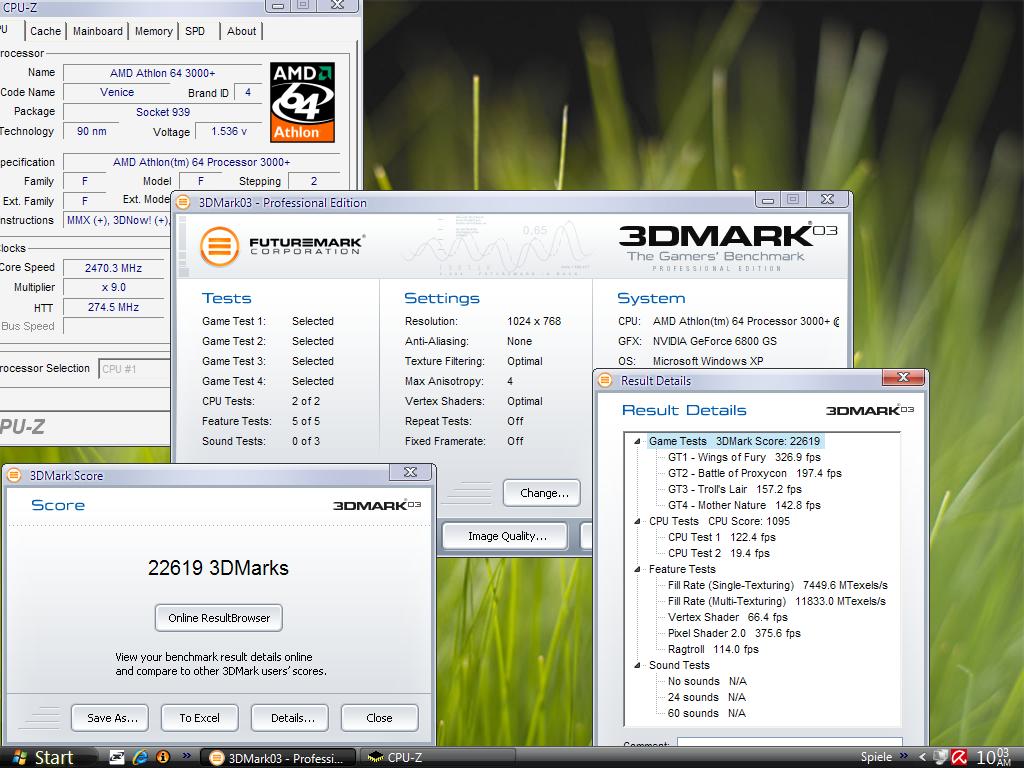This screenshot has height=768, width=1024.
Task: Click Save As... in score dialog
Action: (x=110, y=718)
